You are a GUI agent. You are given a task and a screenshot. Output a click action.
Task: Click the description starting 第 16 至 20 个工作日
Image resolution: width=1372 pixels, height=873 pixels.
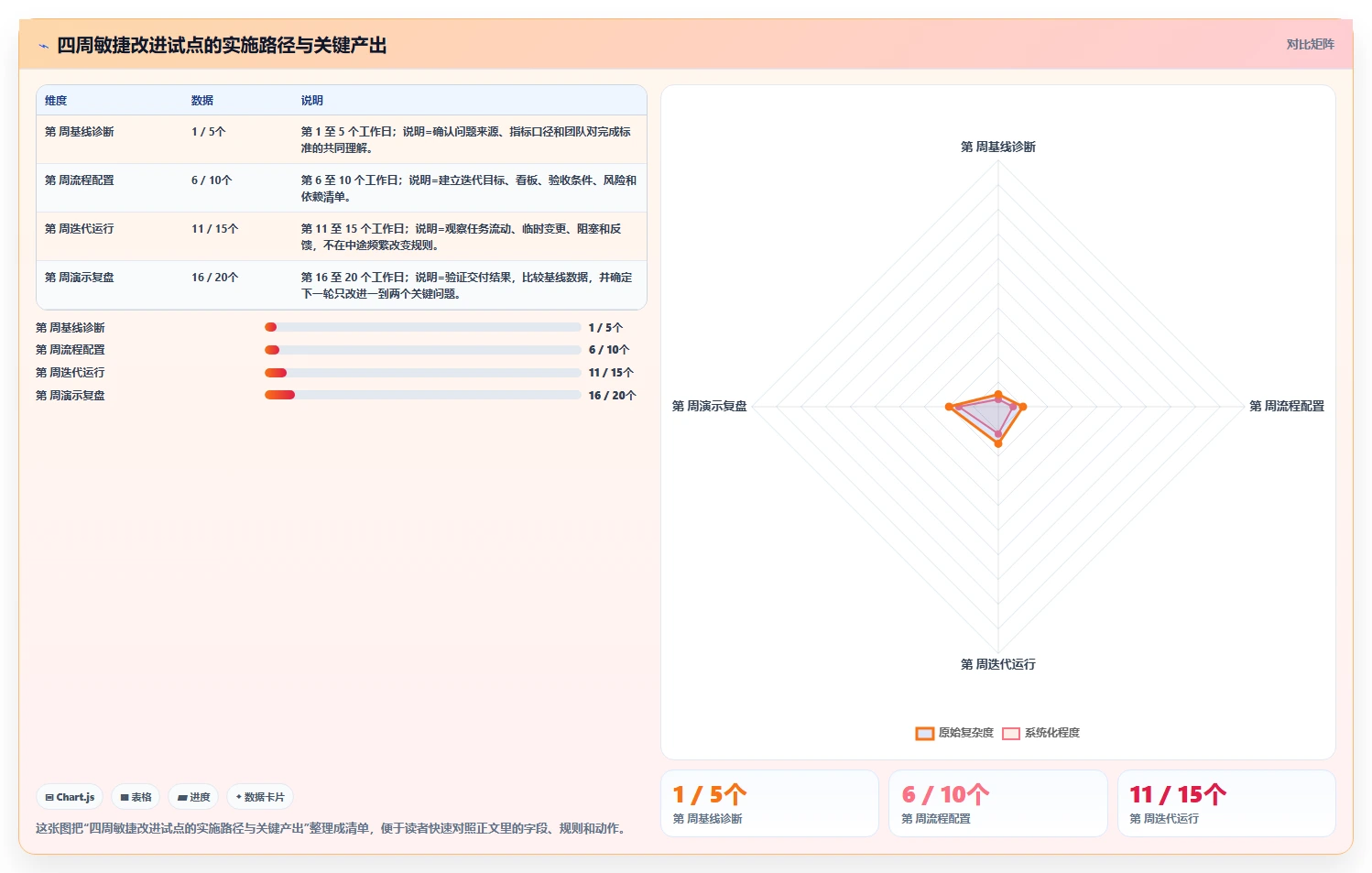click(467, 285)
